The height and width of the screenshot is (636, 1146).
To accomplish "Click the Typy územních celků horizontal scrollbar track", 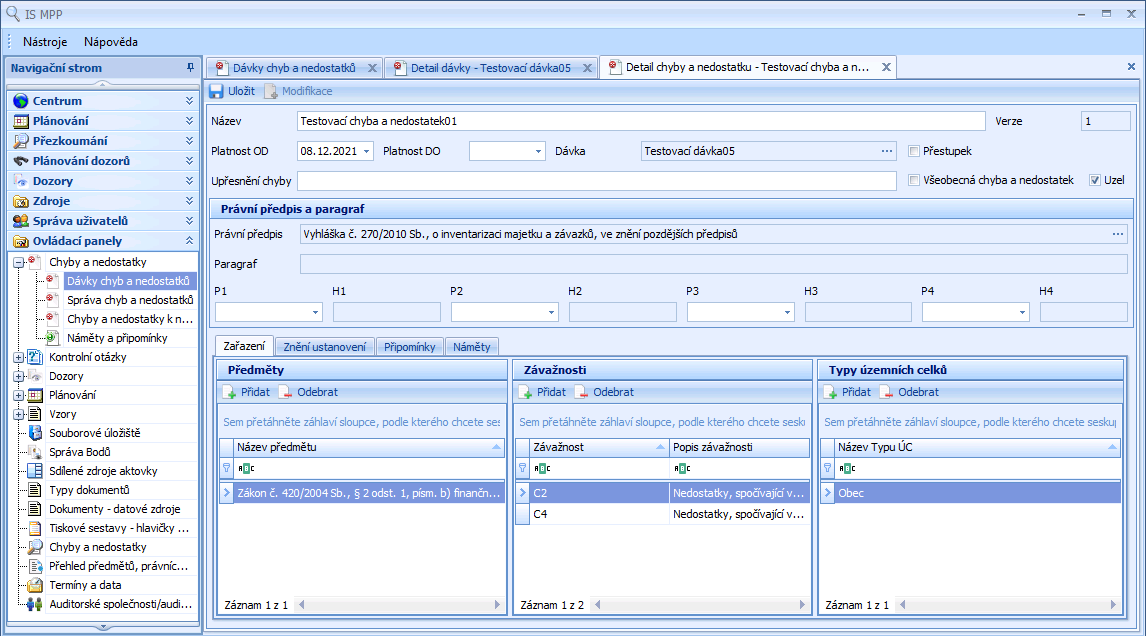I will (1007, 605).
